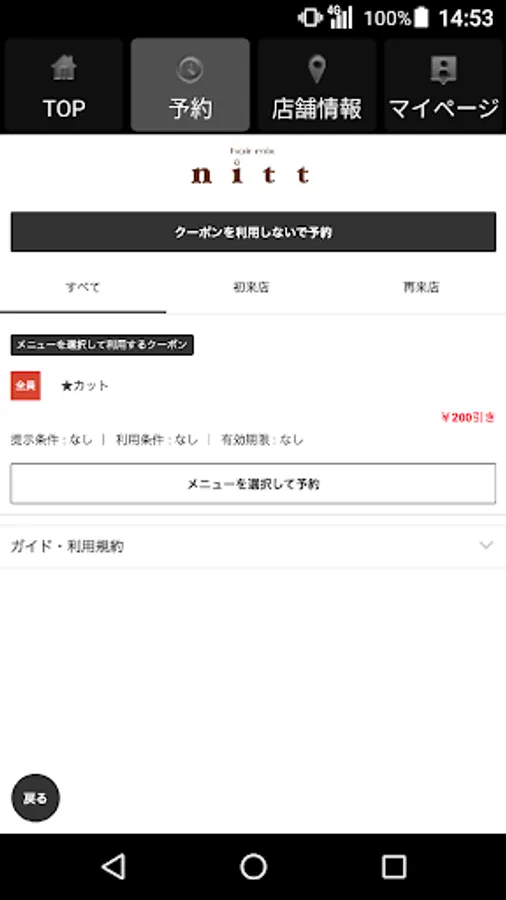This screenshot has width=506, height=900.
Task: Expand the ガイド・利用規約 section label
Action: pos(67,546)
